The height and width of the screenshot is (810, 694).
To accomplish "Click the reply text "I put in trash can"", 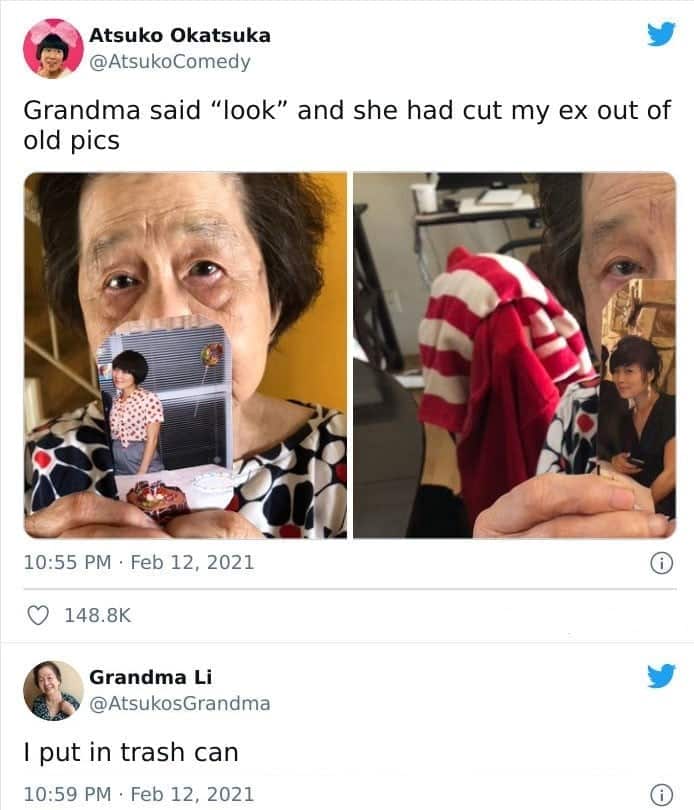I will (x=131, y=752).
